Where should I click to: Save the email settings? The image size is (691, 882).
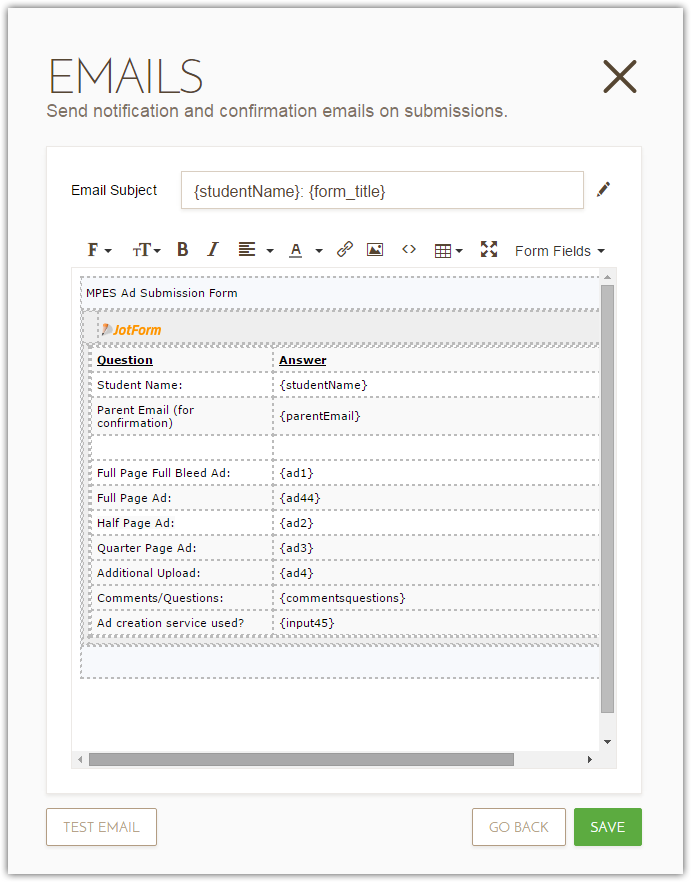point(607,827)
